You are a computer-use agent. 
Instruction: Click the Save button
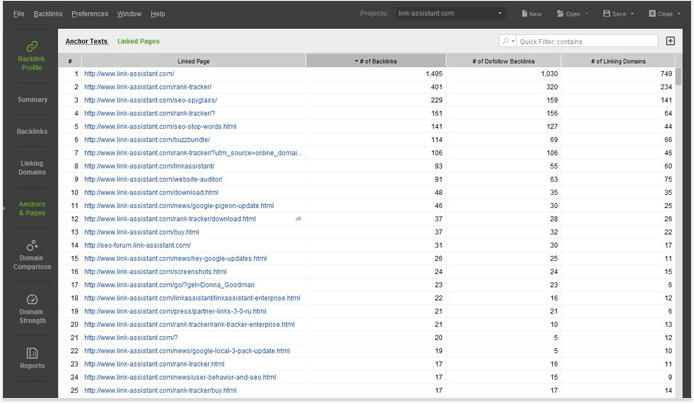[x=614, y=14]
